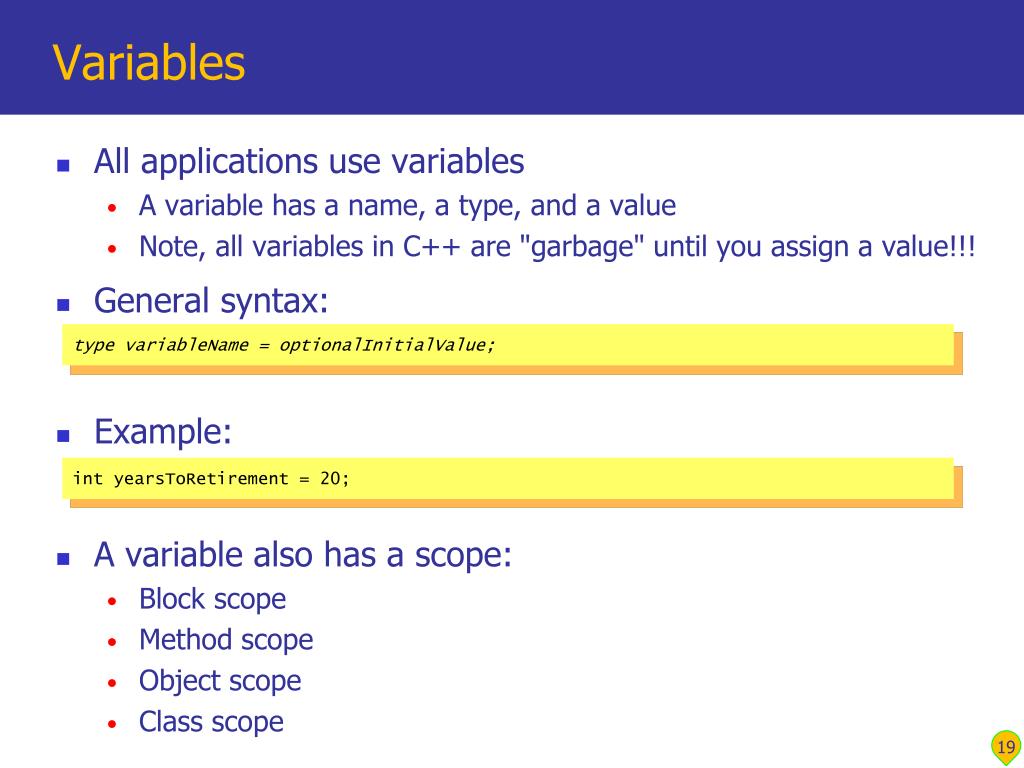Click the square bullet before "A variable also"
Viewport: 1024px width, 768px height.
click(63, 558)
